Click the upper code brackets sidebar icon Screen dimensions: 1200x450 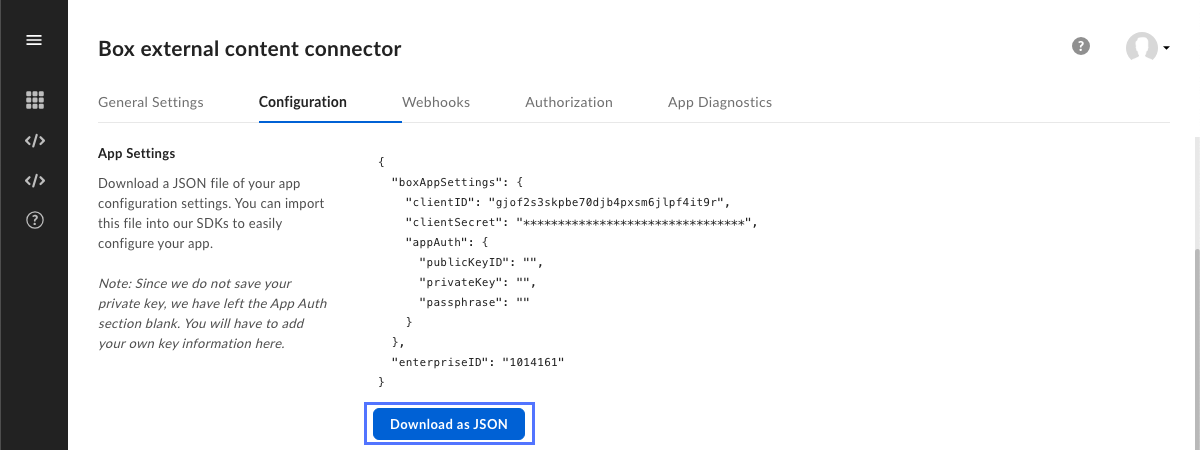click(x=35, y=141)
